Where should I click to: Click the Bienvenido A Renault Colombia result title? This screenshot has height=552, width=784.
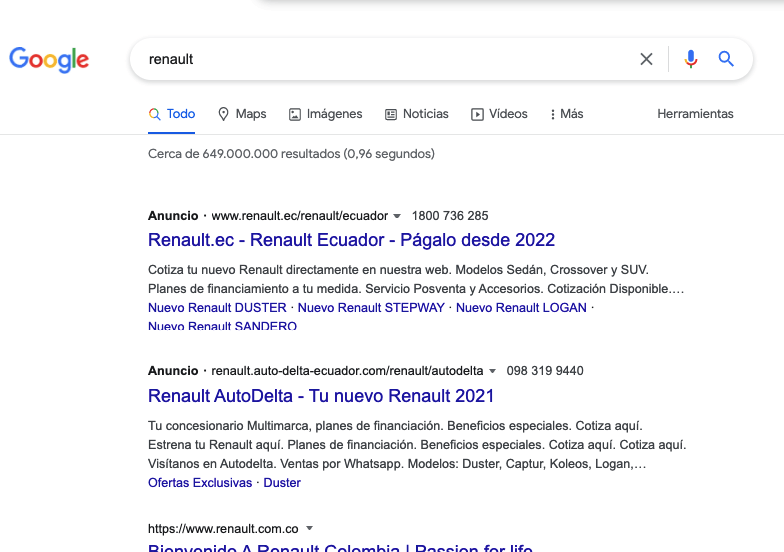[340, 546]
